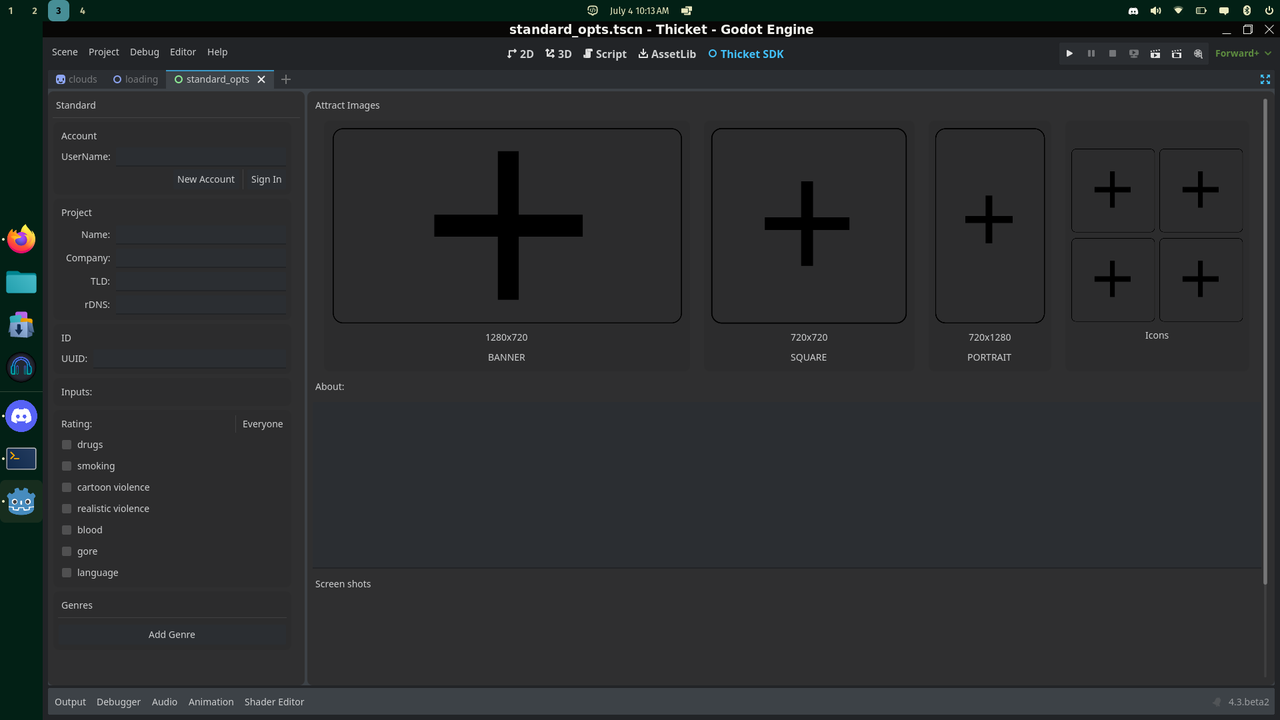The width and height of the screenshot is (1280, 720).
Task: Open the Rating dropdown showing Everyone
Action: click(262, 424)
